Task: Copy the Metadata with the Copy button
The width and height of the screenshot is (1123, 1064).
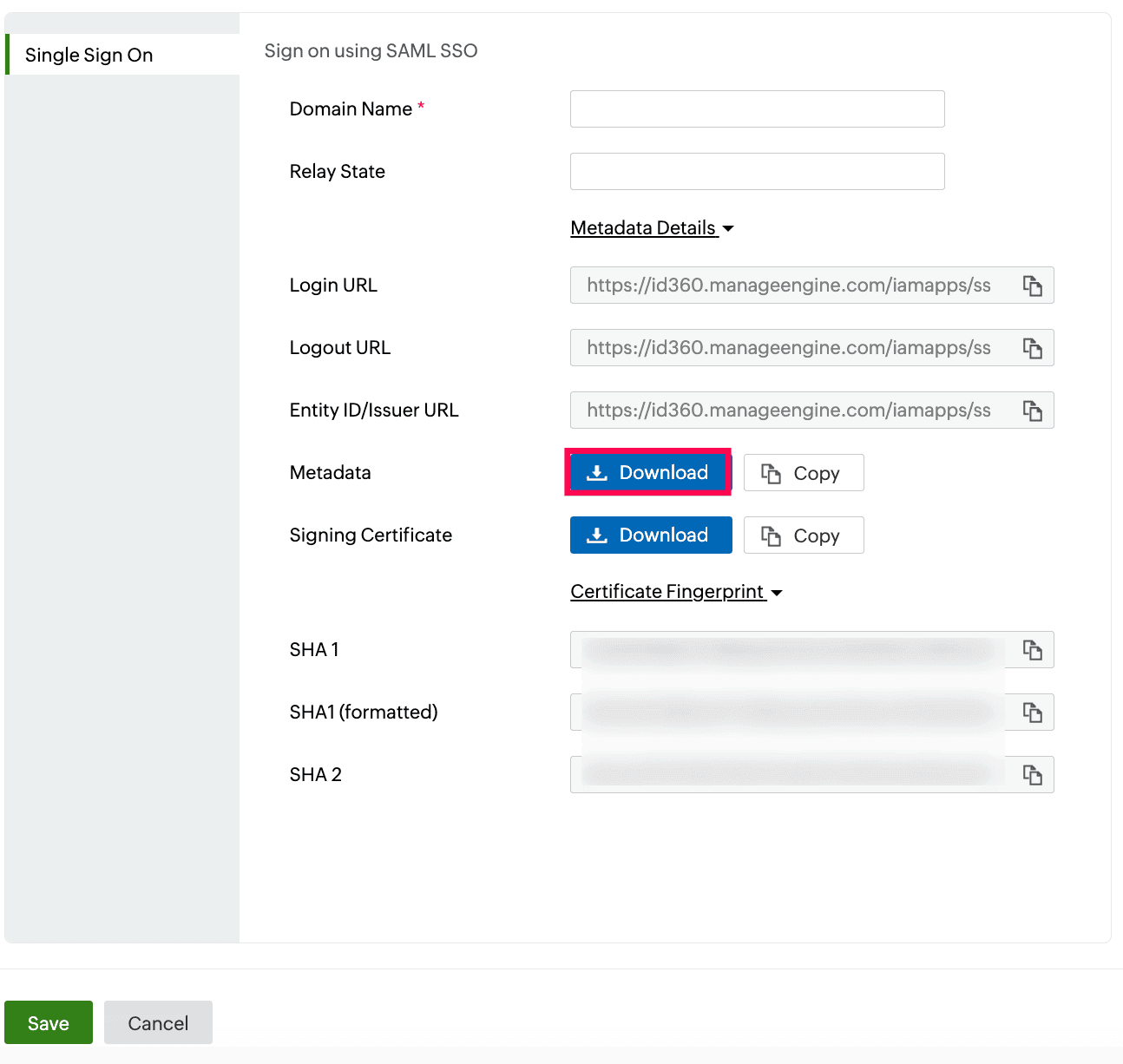Action: 803,472
